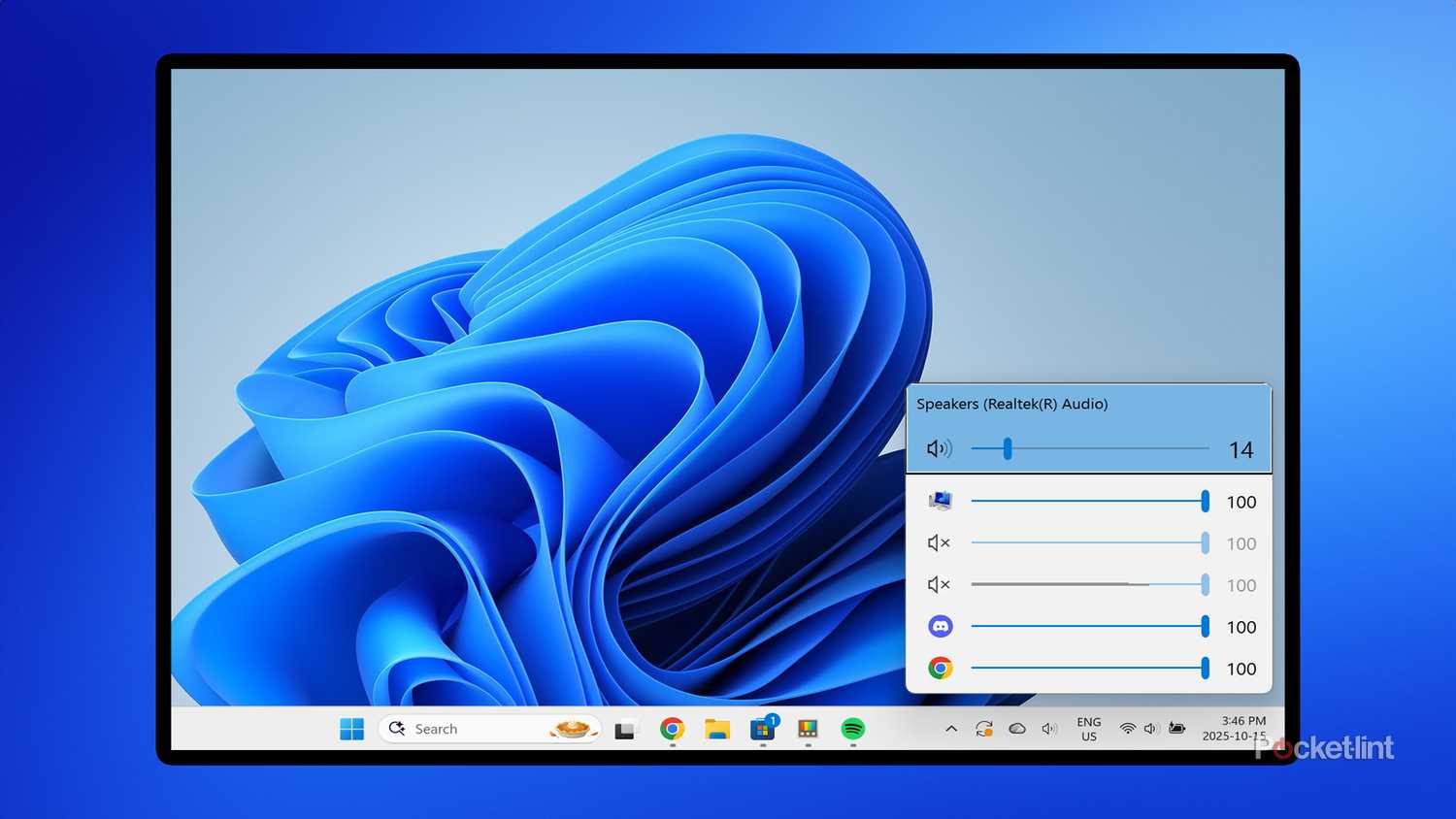Image resolution: width=1456 pixels, height=819 pixels.
Task: Open Task View from the taskbar
Action: (x=625, y=730)
